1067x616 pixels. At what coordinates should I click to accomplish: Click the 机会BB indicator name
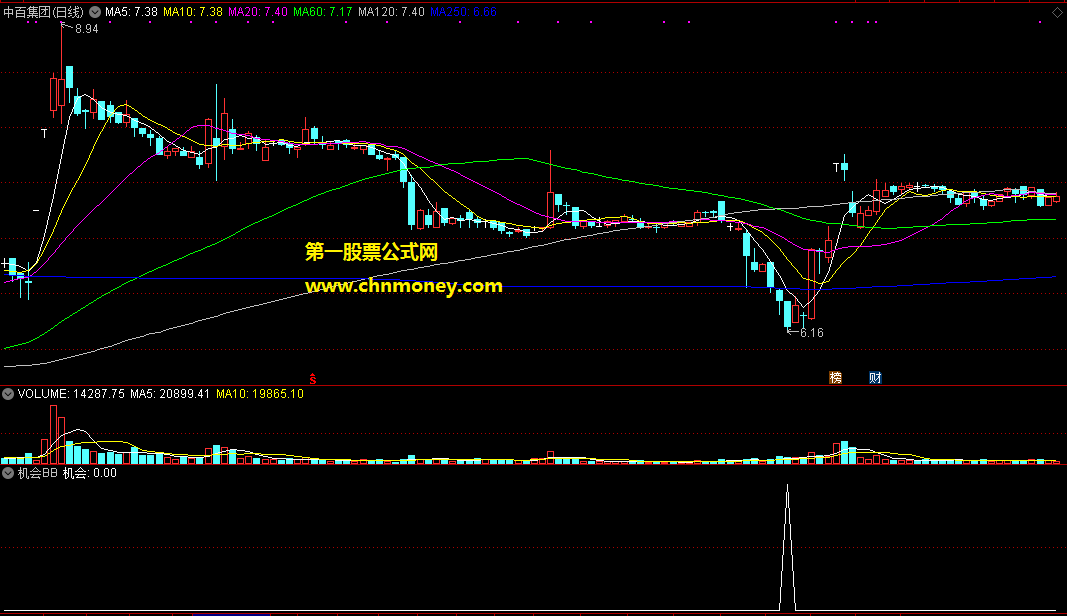pyautogui.click(x=37, y=473)
